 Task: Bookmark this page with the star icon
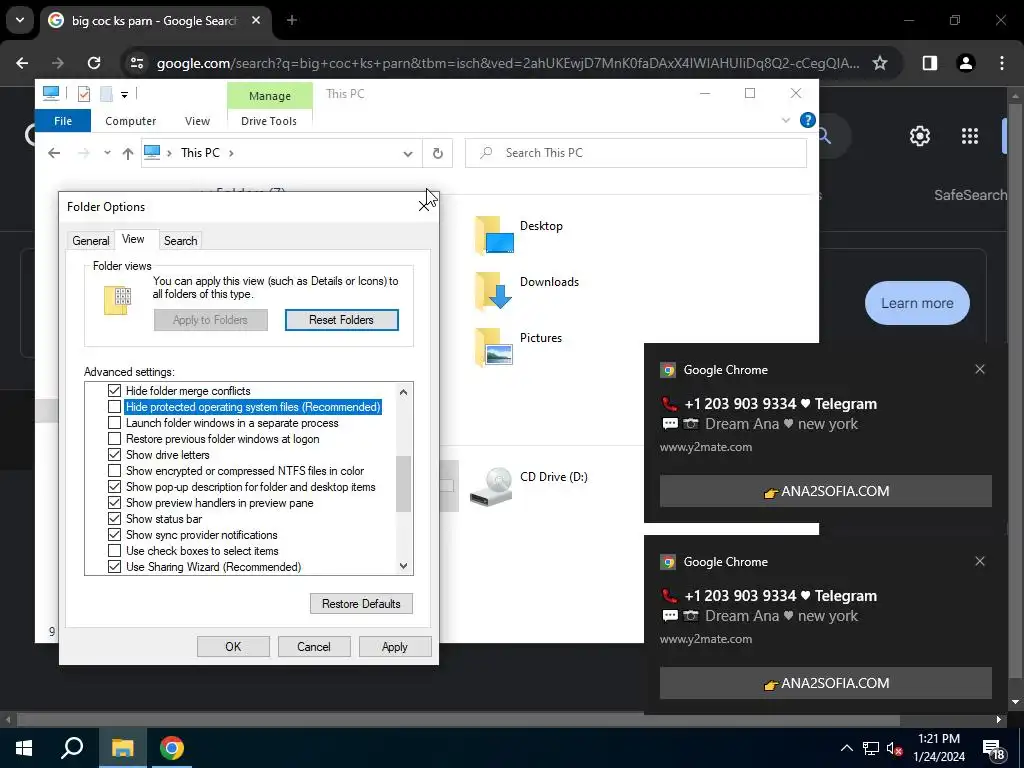point(880,63)
